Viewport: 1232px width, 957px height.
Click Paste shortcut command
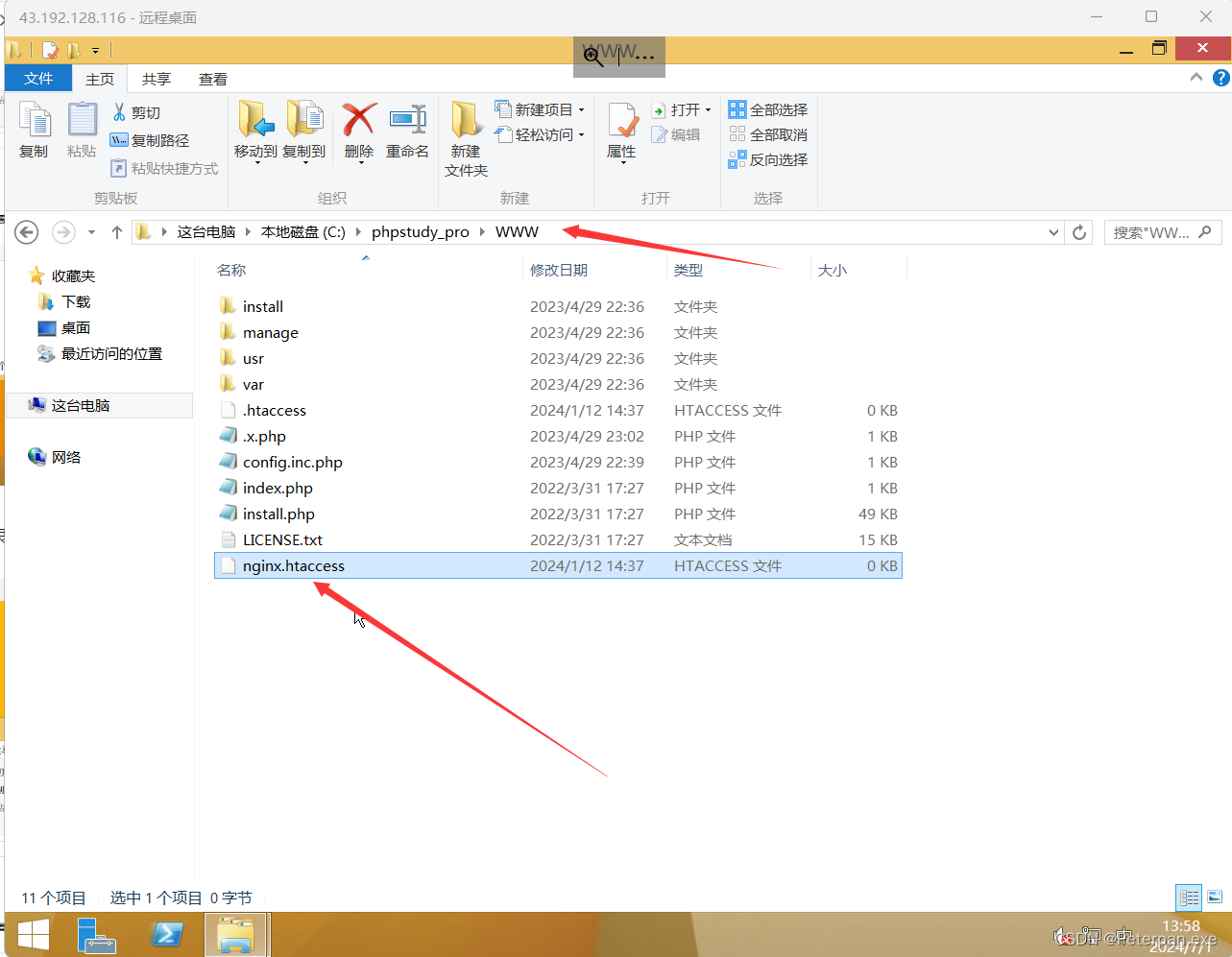click(x=165, y=168)
